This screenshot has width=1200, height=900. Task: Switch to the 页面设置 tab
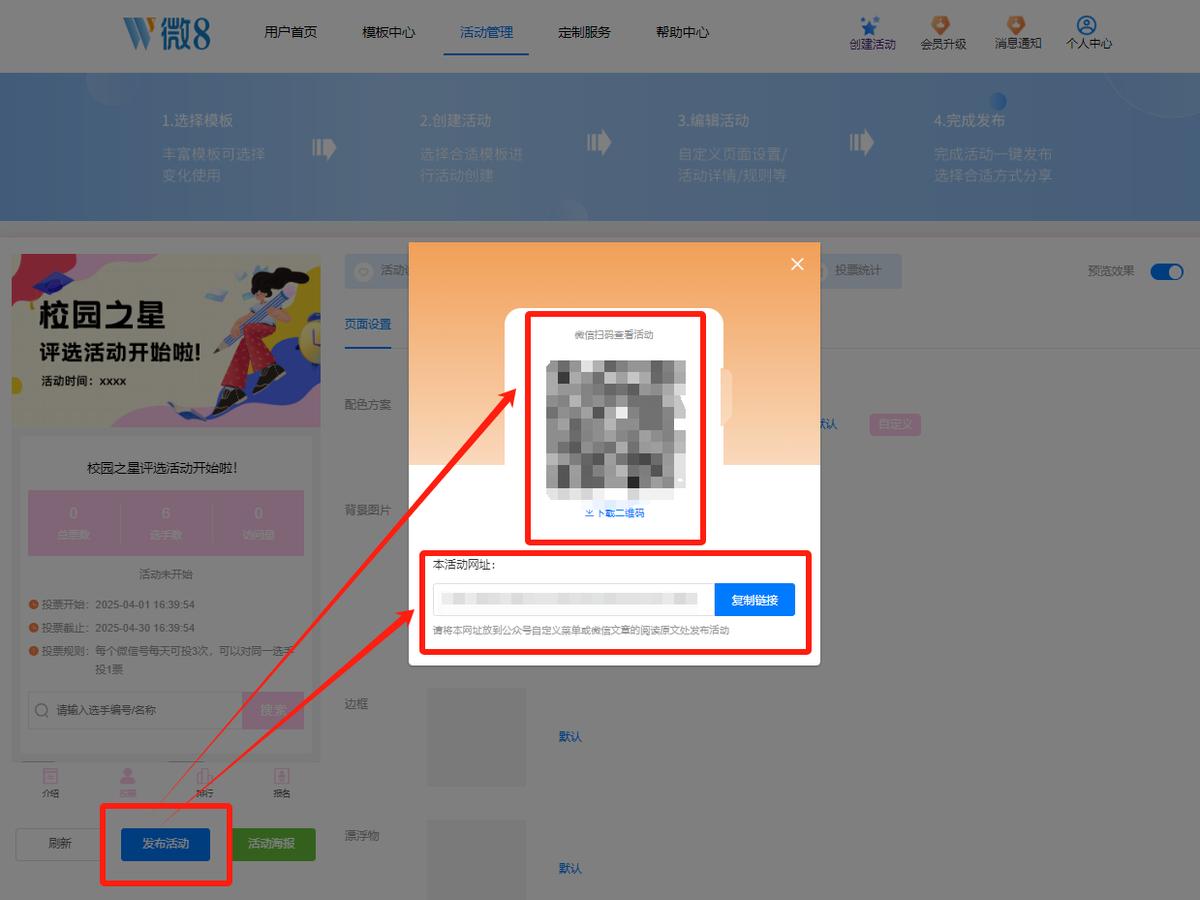click(368, 324)
